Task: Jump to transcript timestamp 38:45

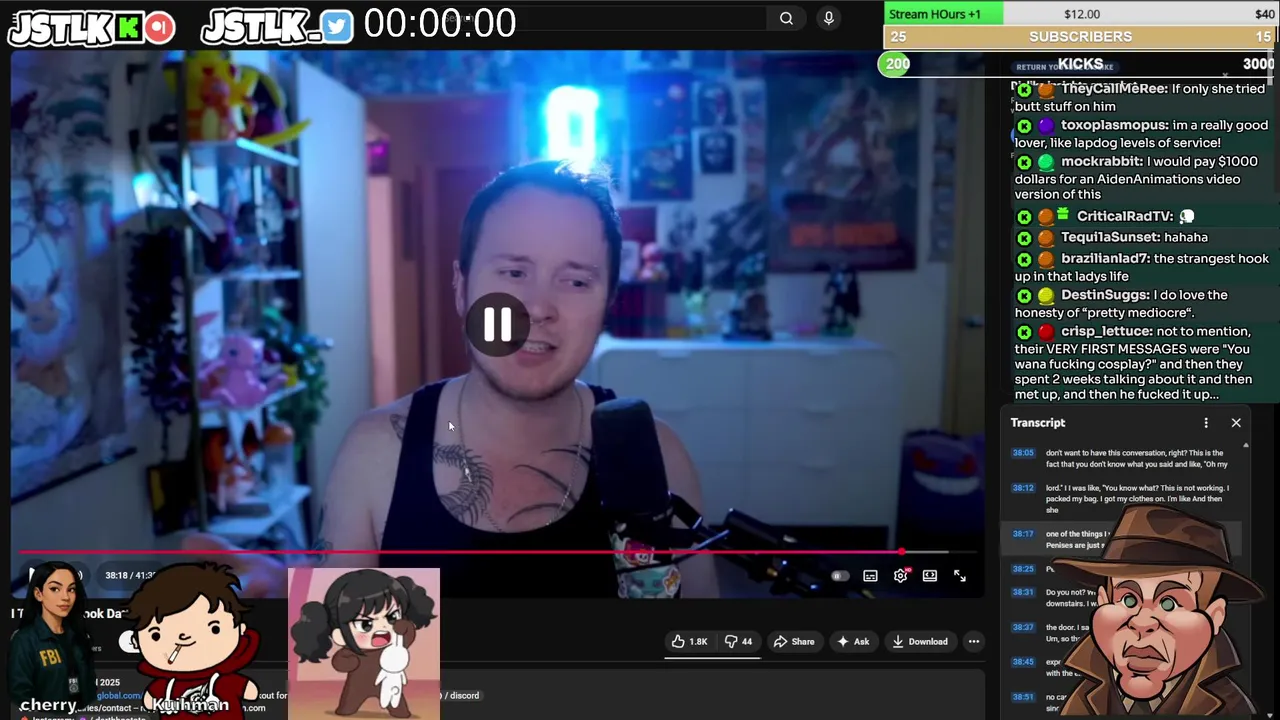Action: coord(1023,662)
